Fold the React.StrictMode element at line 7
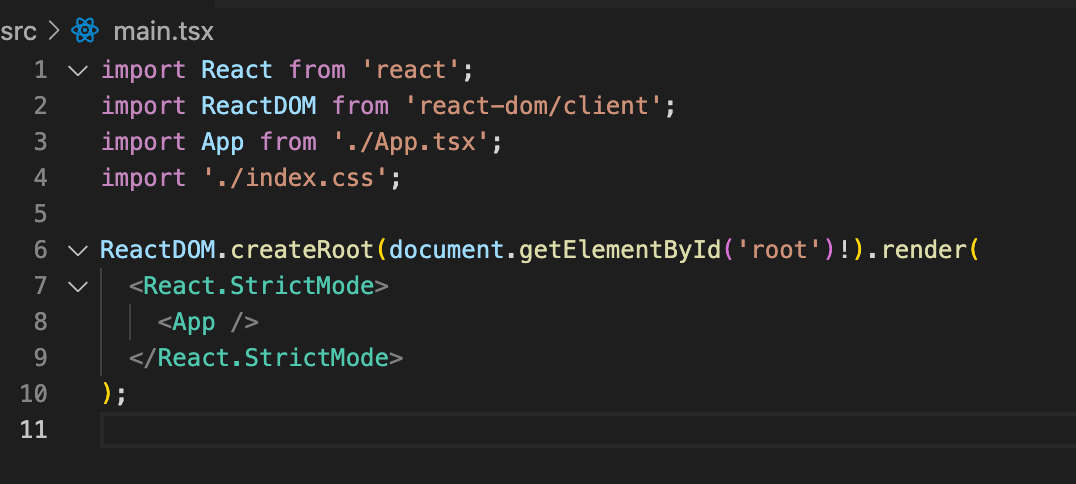Viewport: 1076px width, 484px height. point(79,286)
